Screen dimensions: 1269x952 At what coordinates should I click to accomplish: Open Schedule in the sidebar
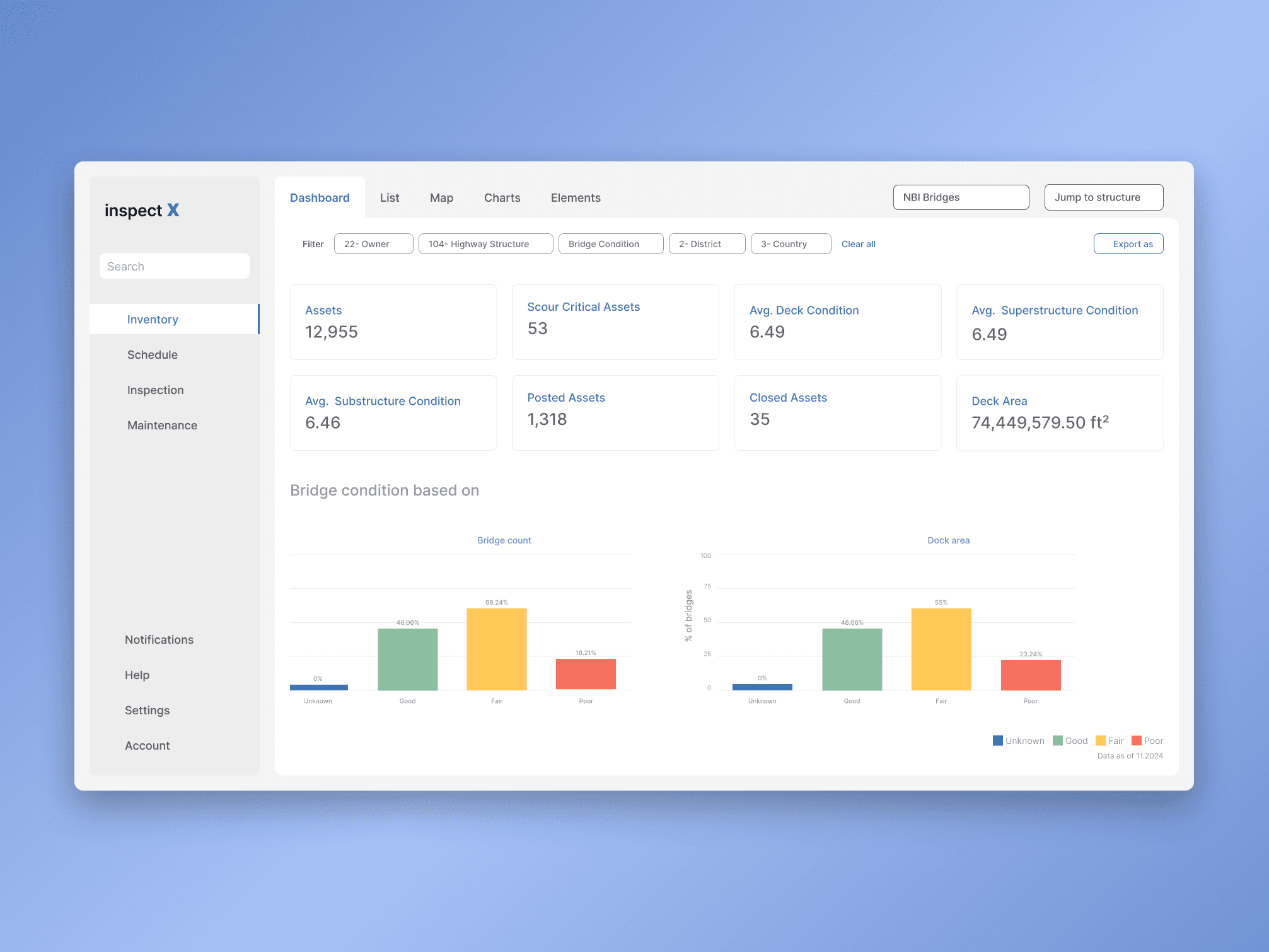point(153,355)
